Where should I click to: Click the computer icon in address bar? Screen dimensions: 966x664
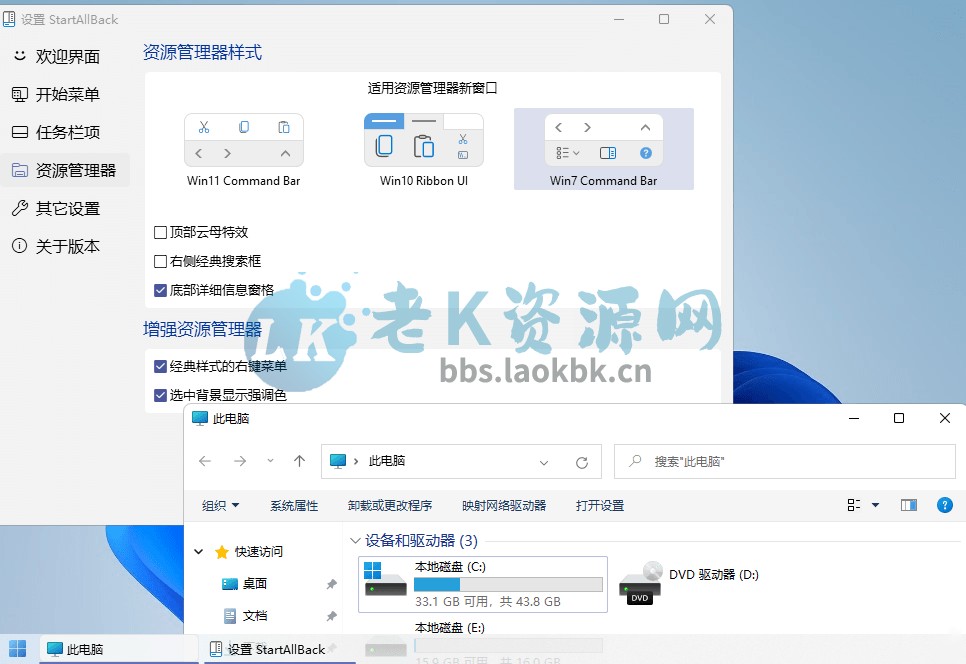coord(338,461)
